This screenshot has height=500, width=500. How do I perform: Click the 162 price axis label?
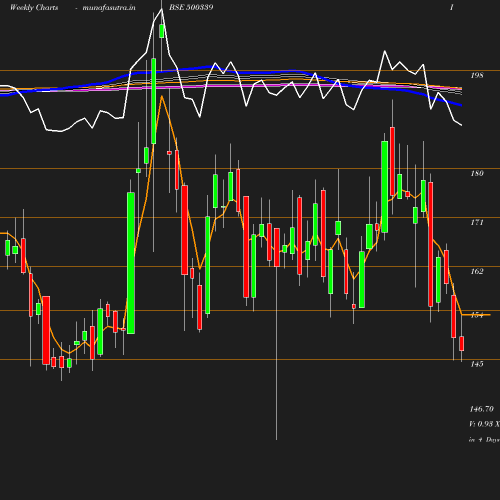477,271
